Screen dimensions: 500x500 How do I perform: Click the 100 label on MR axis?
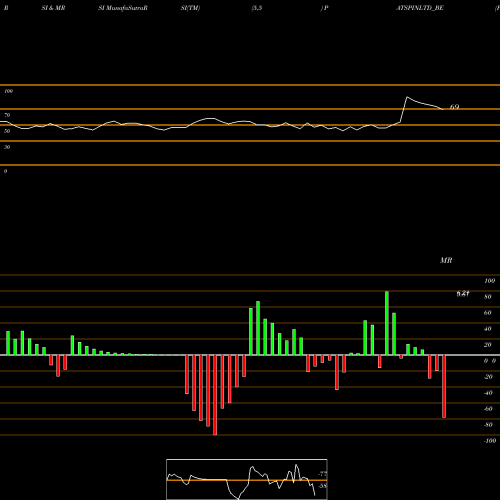point(490,281)
